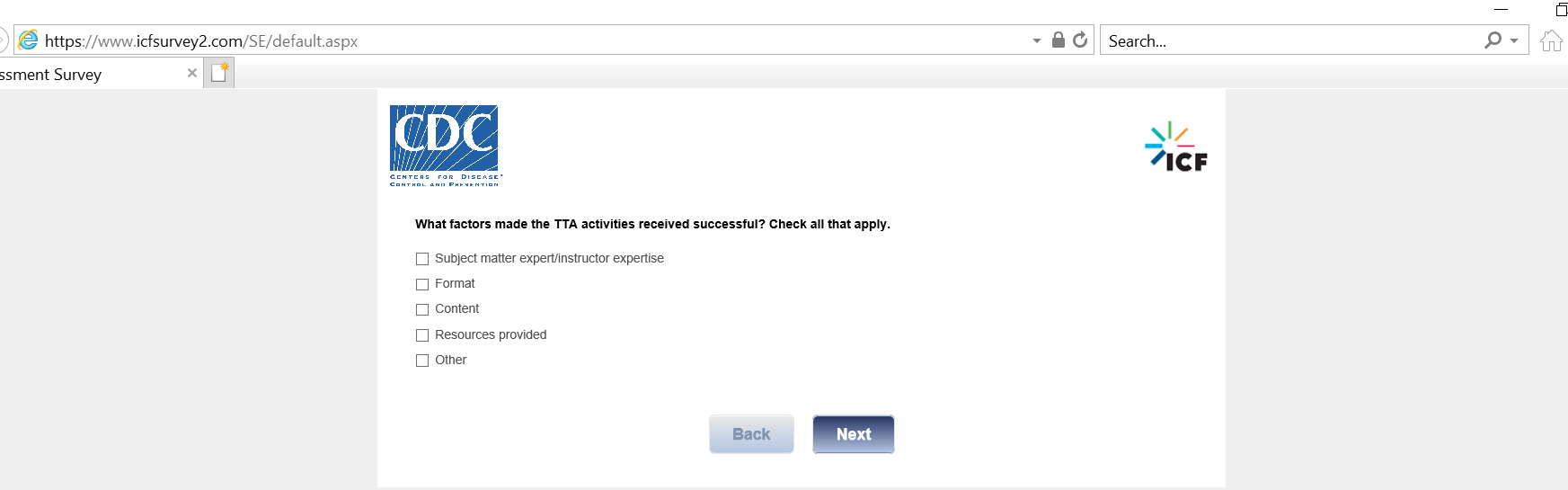Close the Assessment Survey tab
The height and width of the screenshot is (490, 1568).
coord(191,74)
